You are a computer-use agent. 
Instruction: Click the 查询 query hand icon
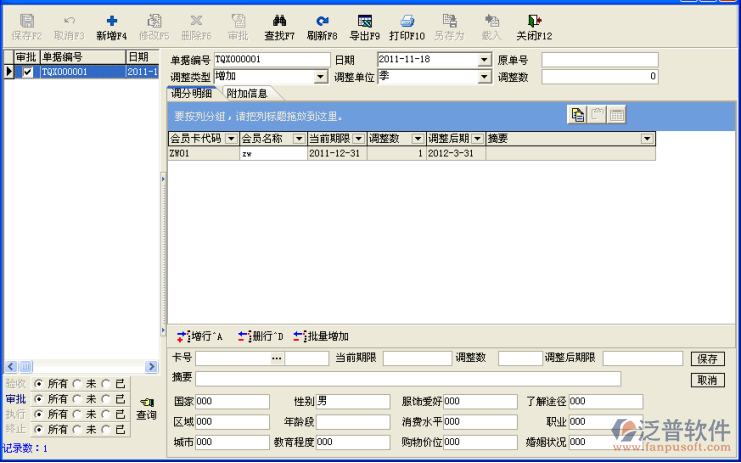click(x=146, y=402)
